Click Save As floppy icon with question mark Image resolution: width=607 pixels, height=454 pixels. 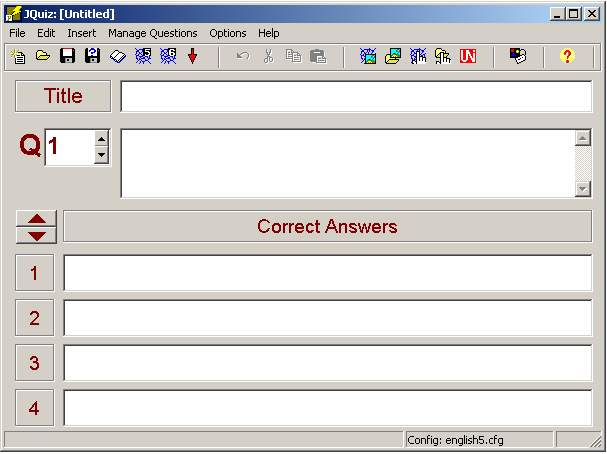[x=93, y=57]
